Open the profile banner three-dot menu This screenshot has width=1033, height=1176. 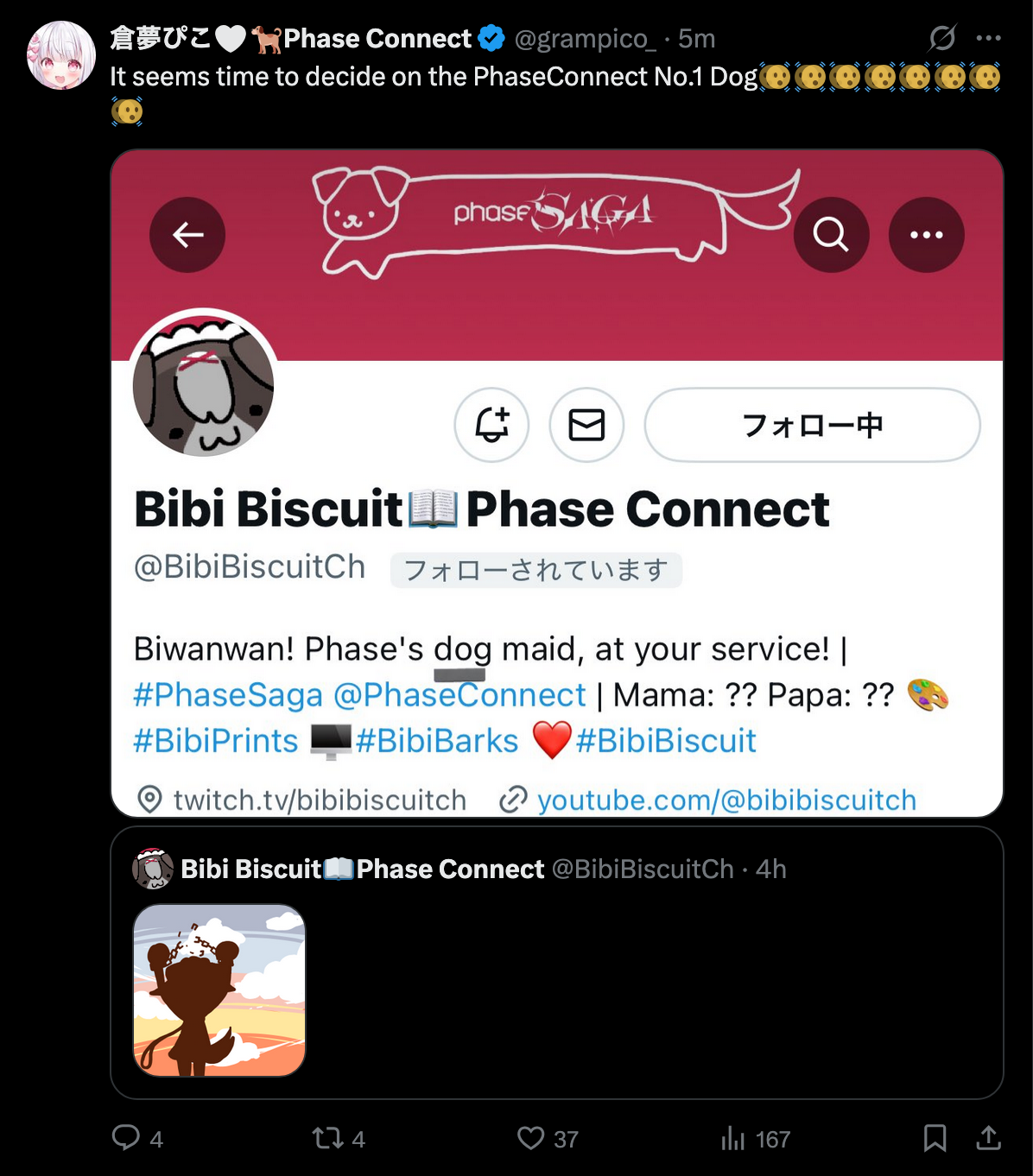click(927, 235)
